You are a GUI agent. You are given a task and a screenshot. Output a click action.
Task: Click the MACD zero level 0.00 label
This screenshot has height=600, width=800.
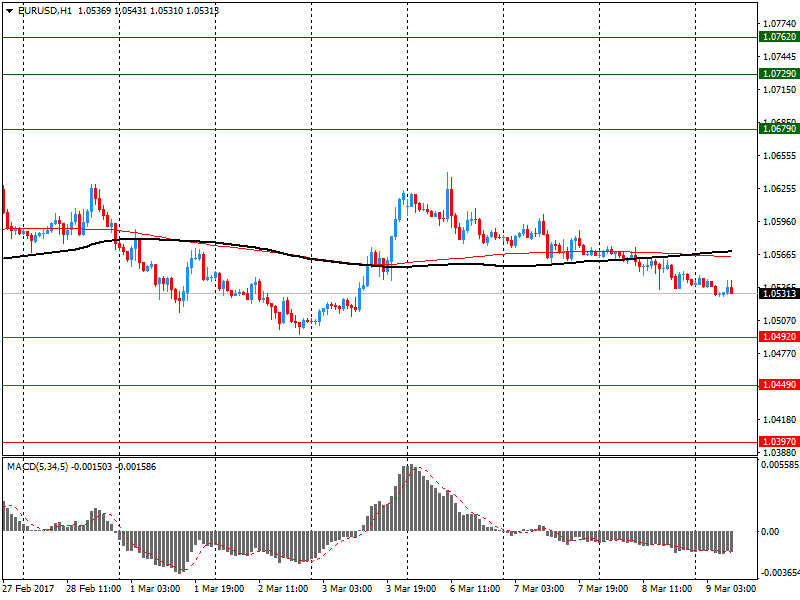(x=770, y=532)
